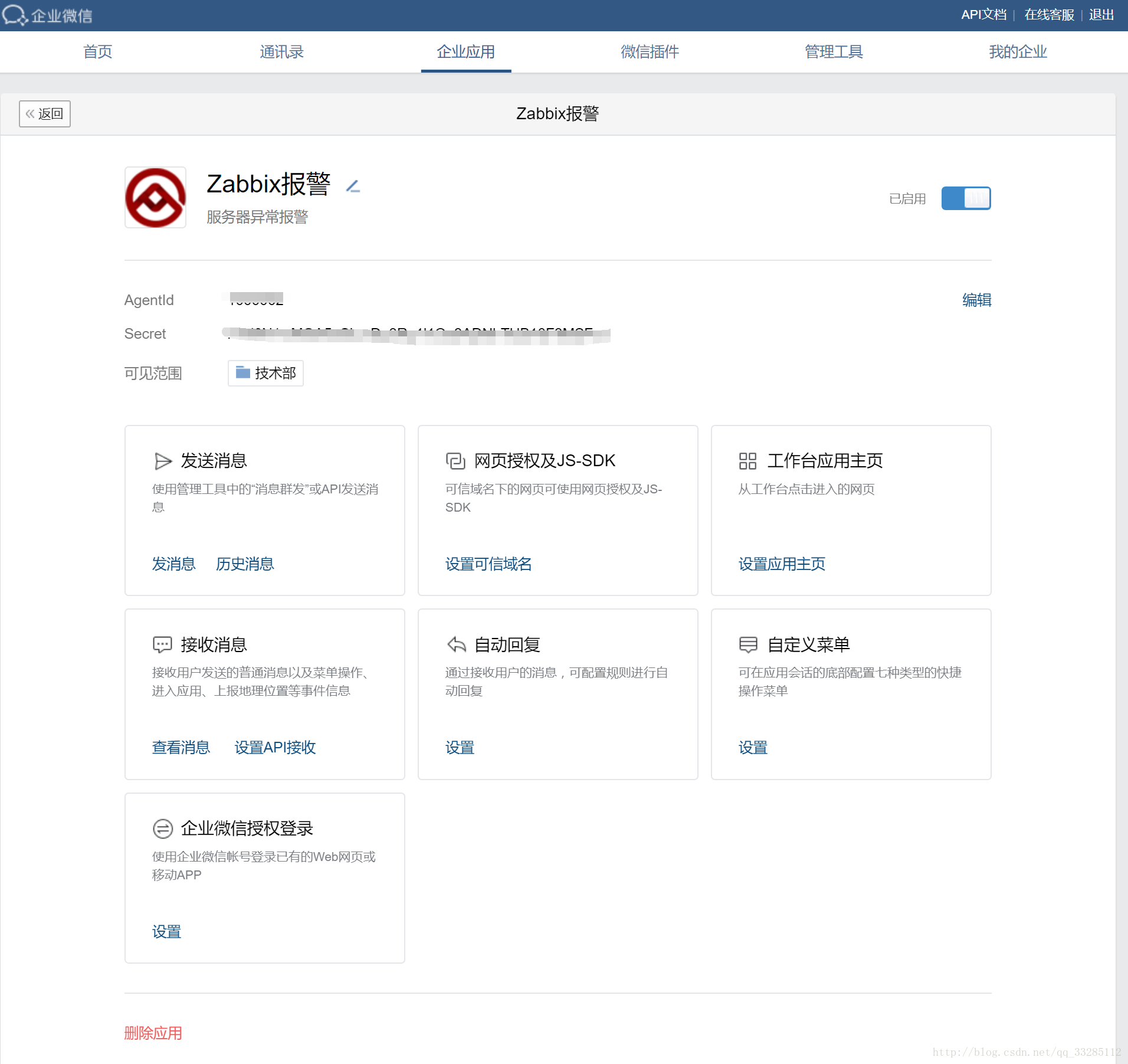1128x1064 pixels.
Task: Go to the 微信插件 tab
Action: coord(650,52)
